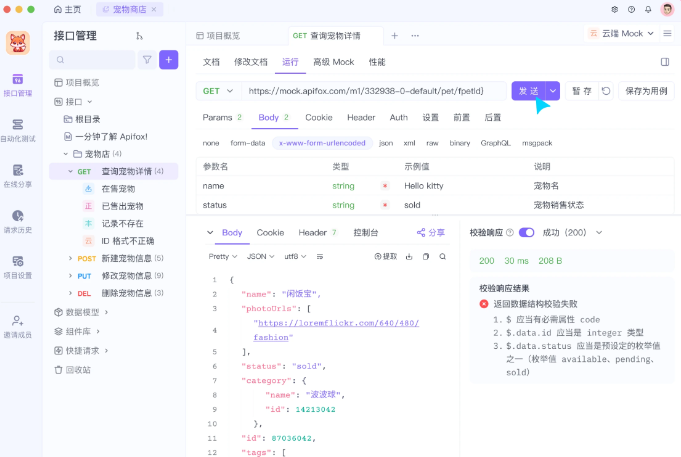
Task: Open the Pretty format dropdown
Action: (x=223, y=257)
